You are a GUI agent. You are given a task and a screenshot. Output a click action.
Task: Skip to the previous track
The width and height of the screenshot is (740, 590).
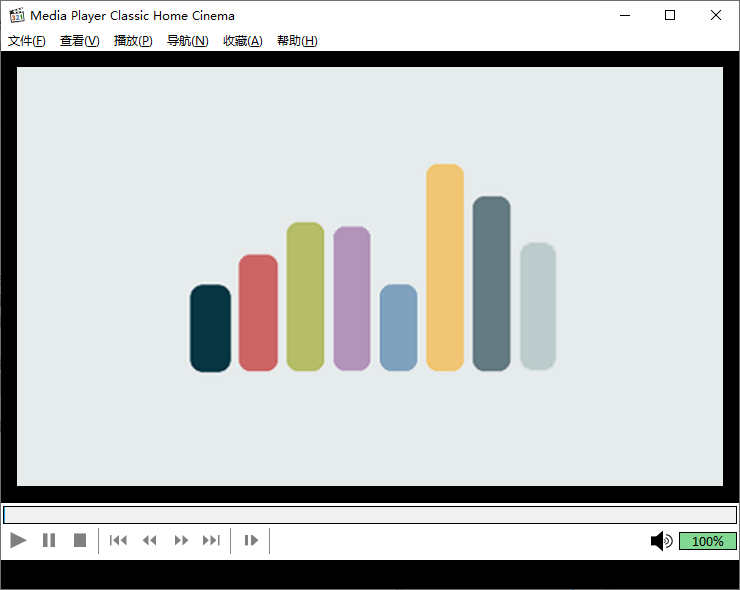pyautogui.click(x=118, y=541)
